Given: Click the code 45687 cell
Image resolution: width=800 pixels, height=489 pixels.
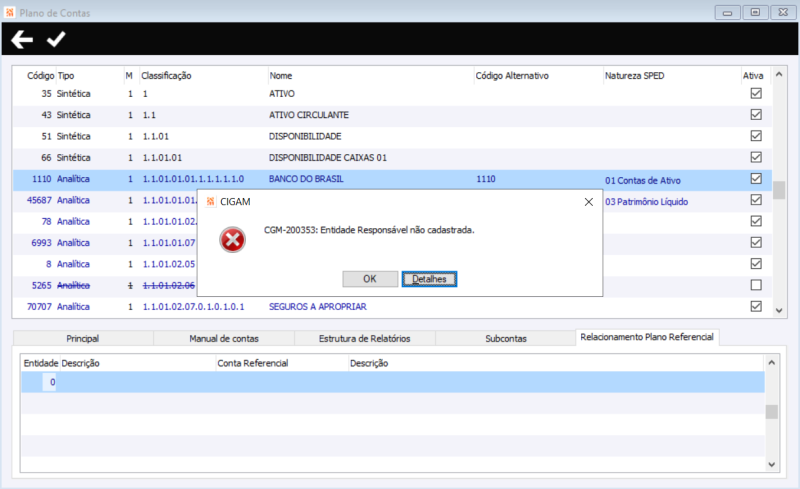Looking at the screenshot, I should [39, 200].
